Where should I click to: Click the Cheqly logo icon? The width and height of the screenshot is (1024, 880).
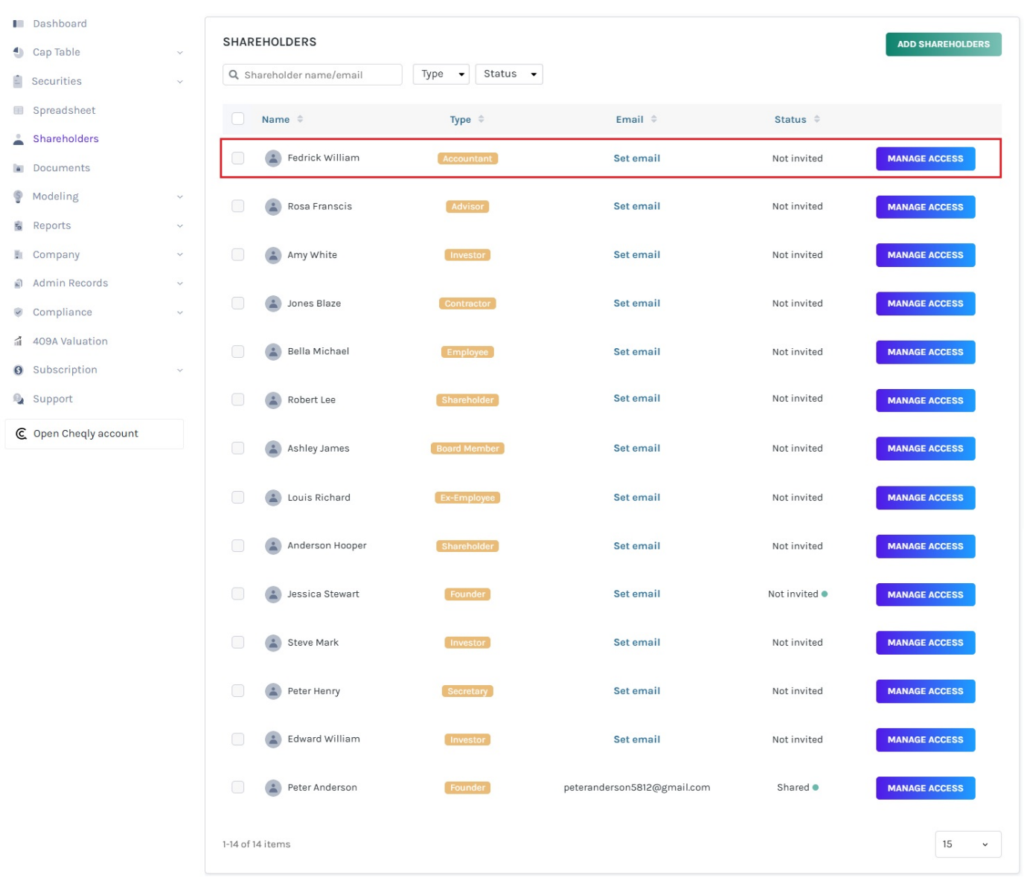(x=21, y=434)
